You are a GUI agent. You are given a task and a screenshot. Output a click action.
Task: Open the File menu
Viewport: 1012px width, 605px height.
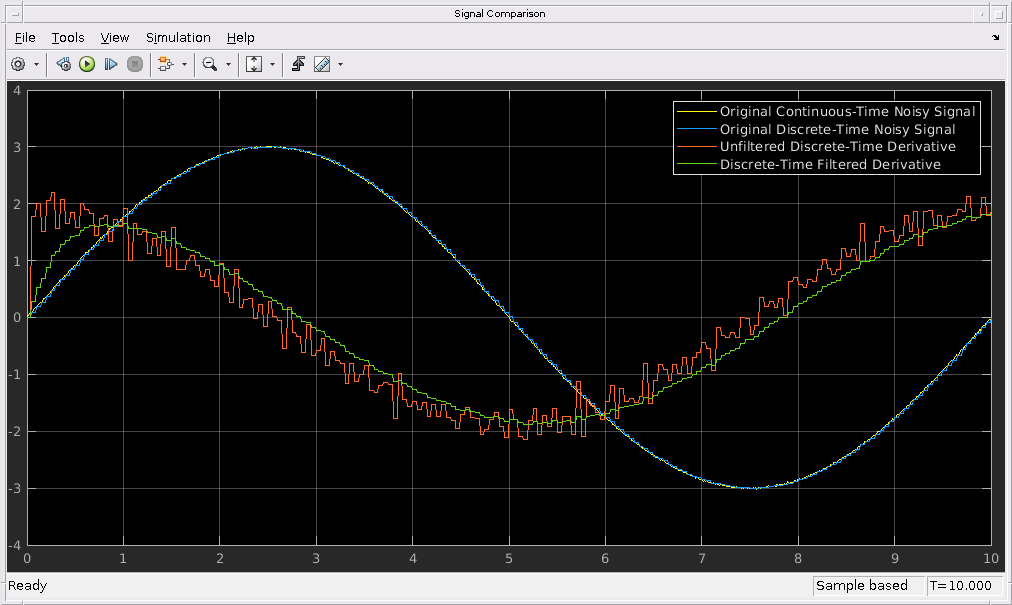point(25,37)
